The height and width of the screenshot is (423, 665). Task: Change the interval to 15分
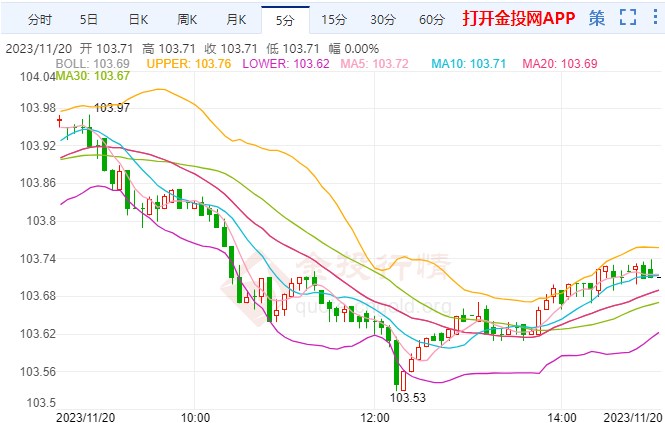[334, 19]
